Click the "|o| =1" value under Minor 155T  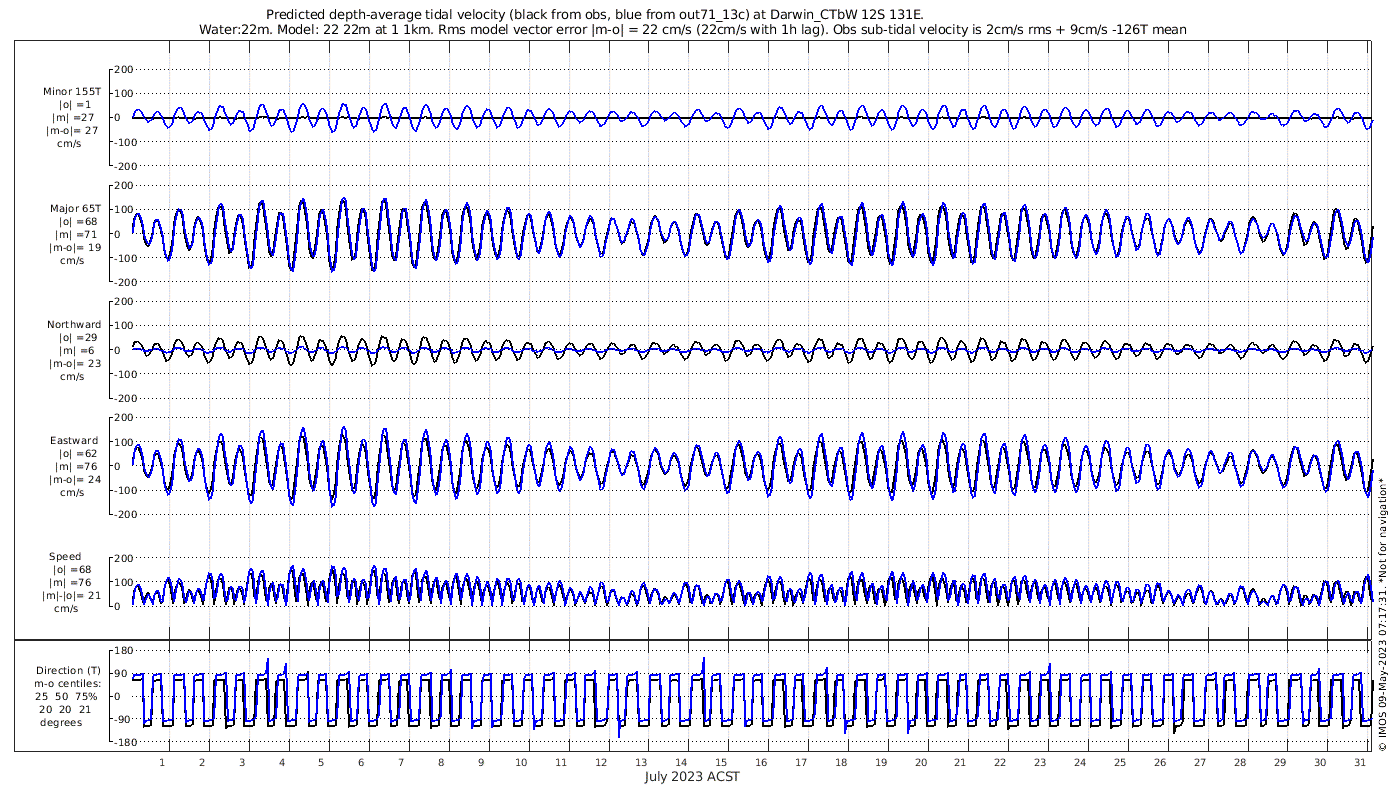74,104
